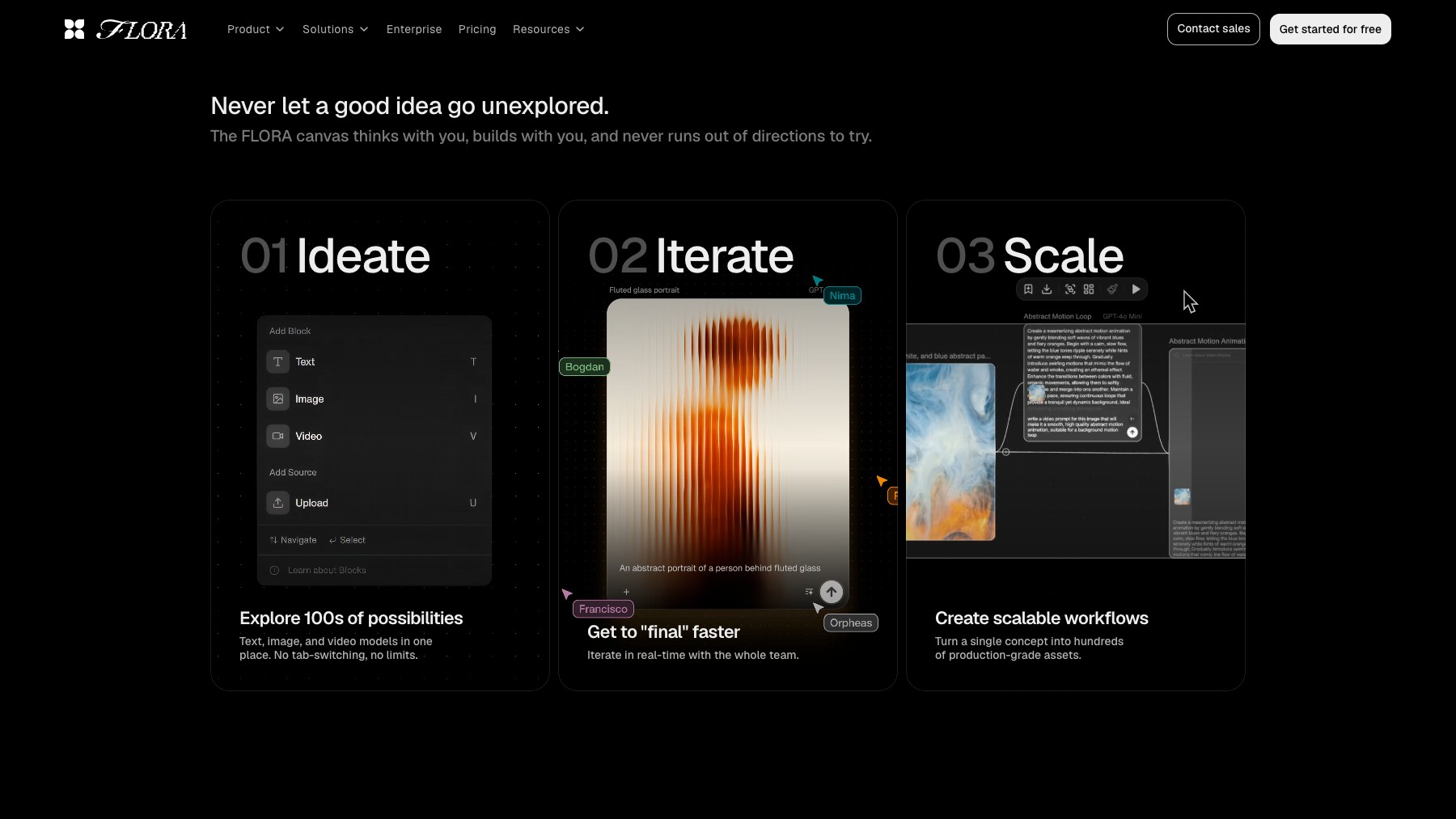
Task: Click the FLORA four-petal logo icon
Action: [74, 29]
